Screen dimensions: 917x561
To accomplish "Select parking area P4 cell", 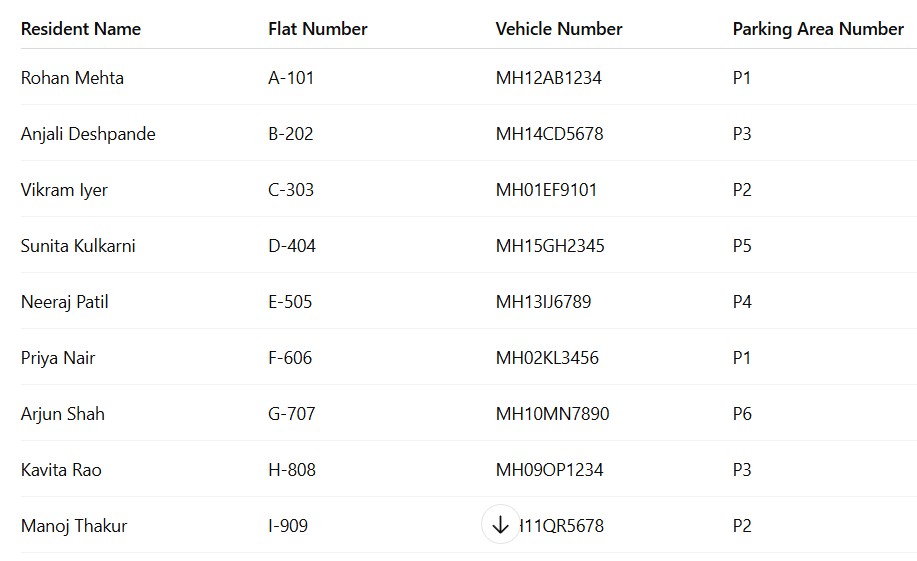I will click(x=742, y=302).
